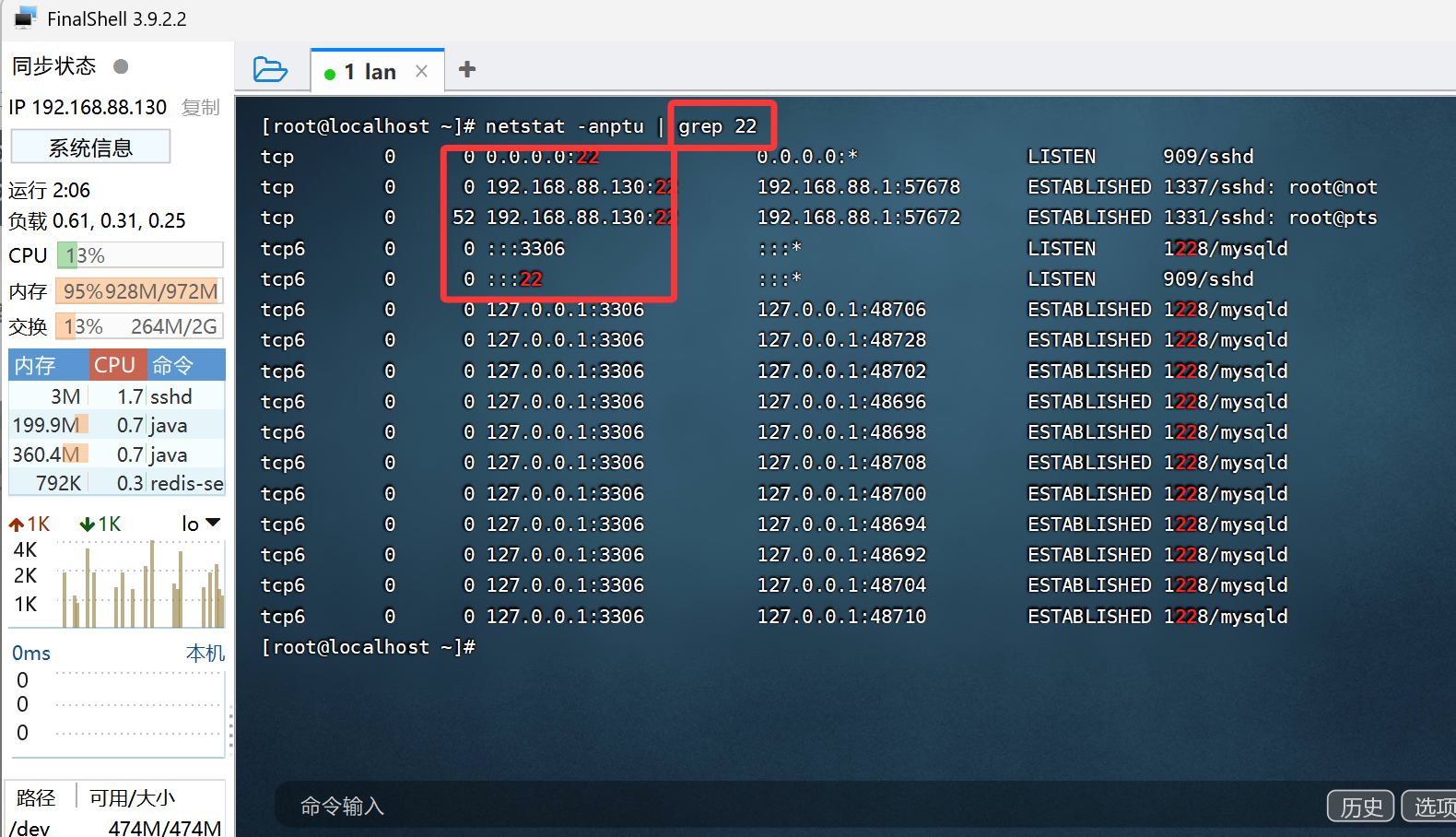Select the 199.9M java process row

[117, 425]
